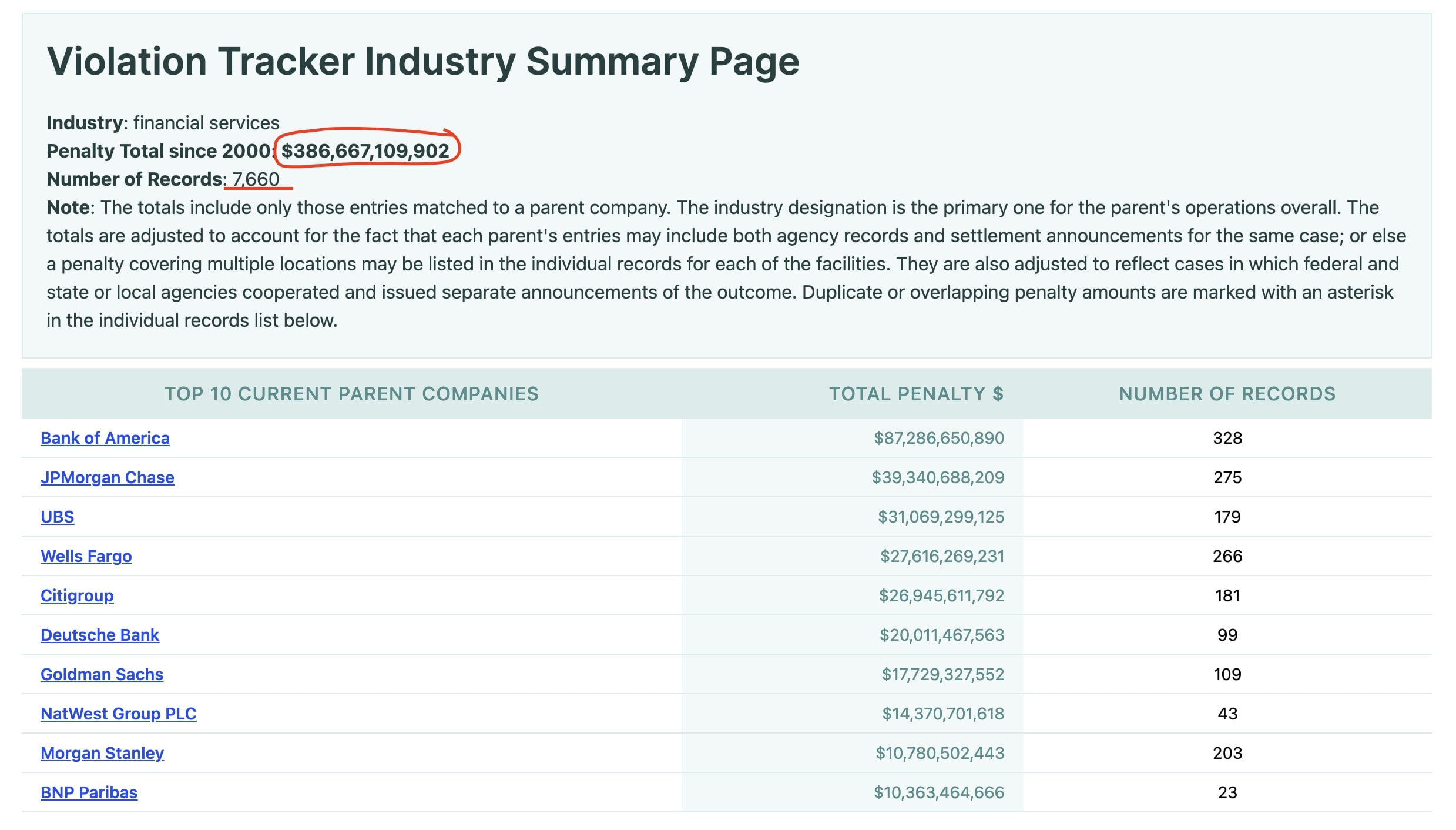Select the penalty total $386,667,109,902
1456x830 pixels.
[x=365, y=151]
